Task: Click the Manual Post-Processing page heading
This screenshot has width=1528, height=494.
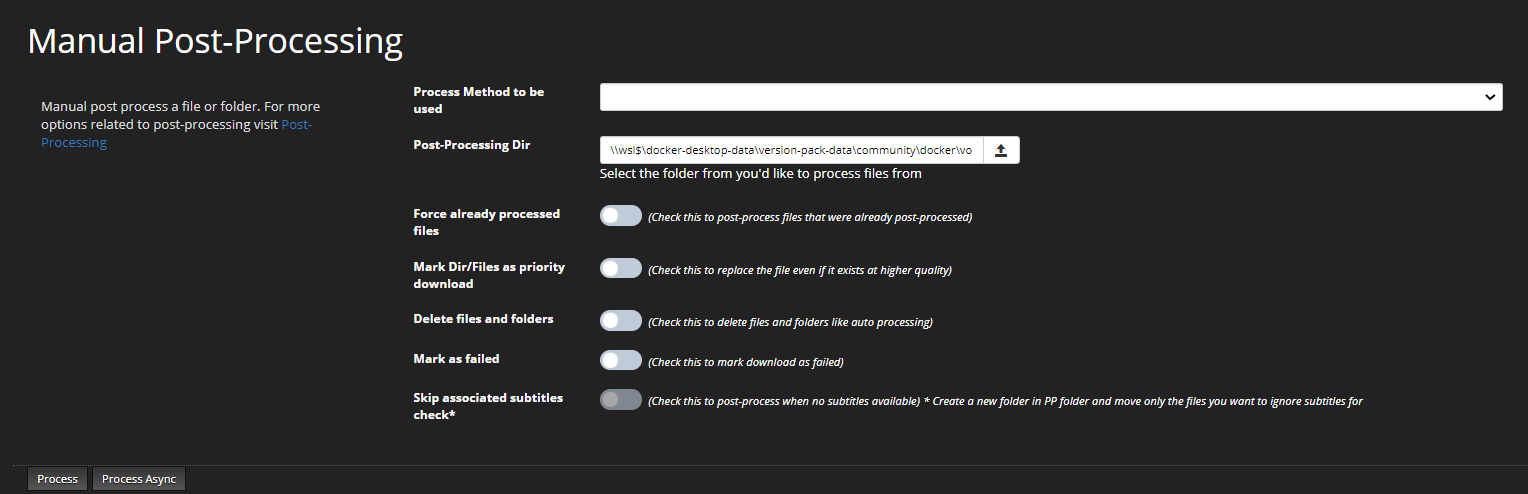Action: tap(215, 41)
